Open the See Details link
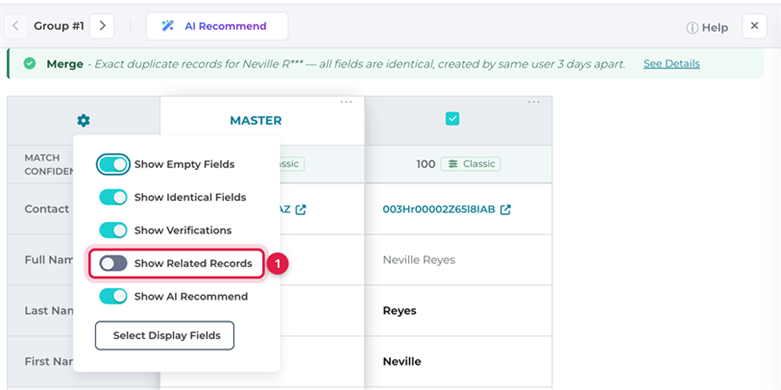The image size is (781, 390). point(671,64)
